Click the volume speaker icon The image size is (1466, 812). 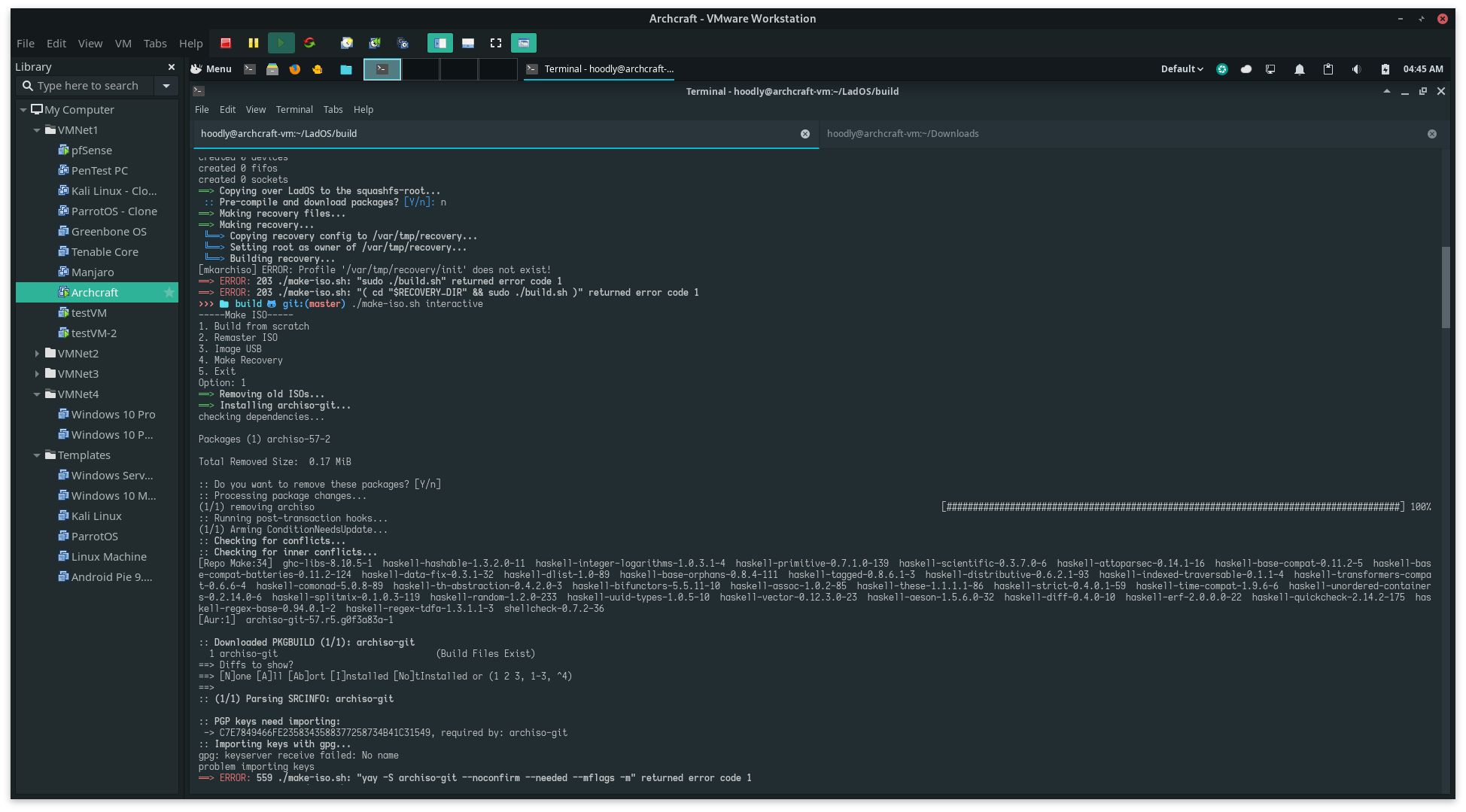[x=1357, y=68]
